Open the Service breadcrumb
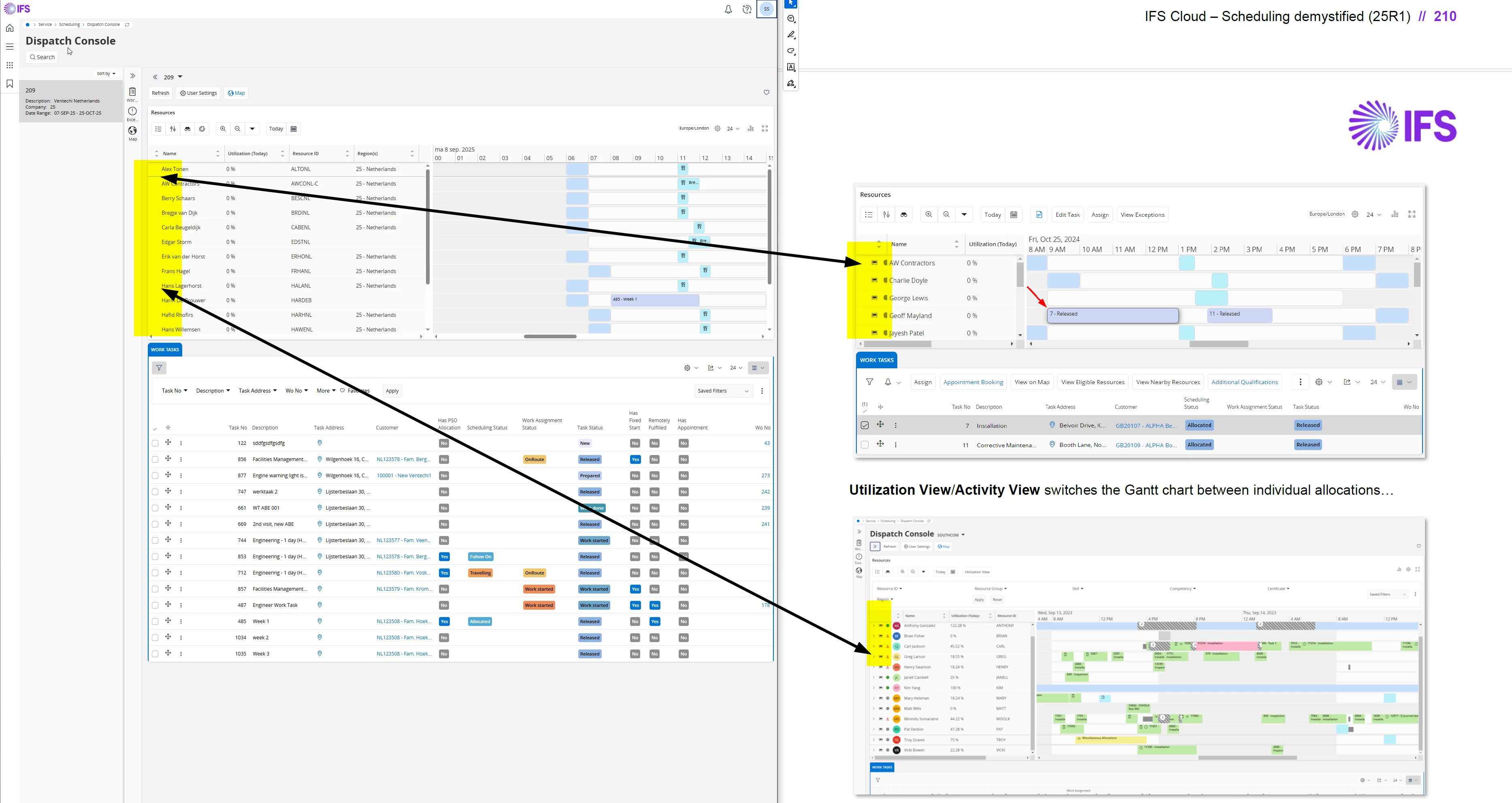This screenshot has width=1512, height=803. click(x=45, y=25)
